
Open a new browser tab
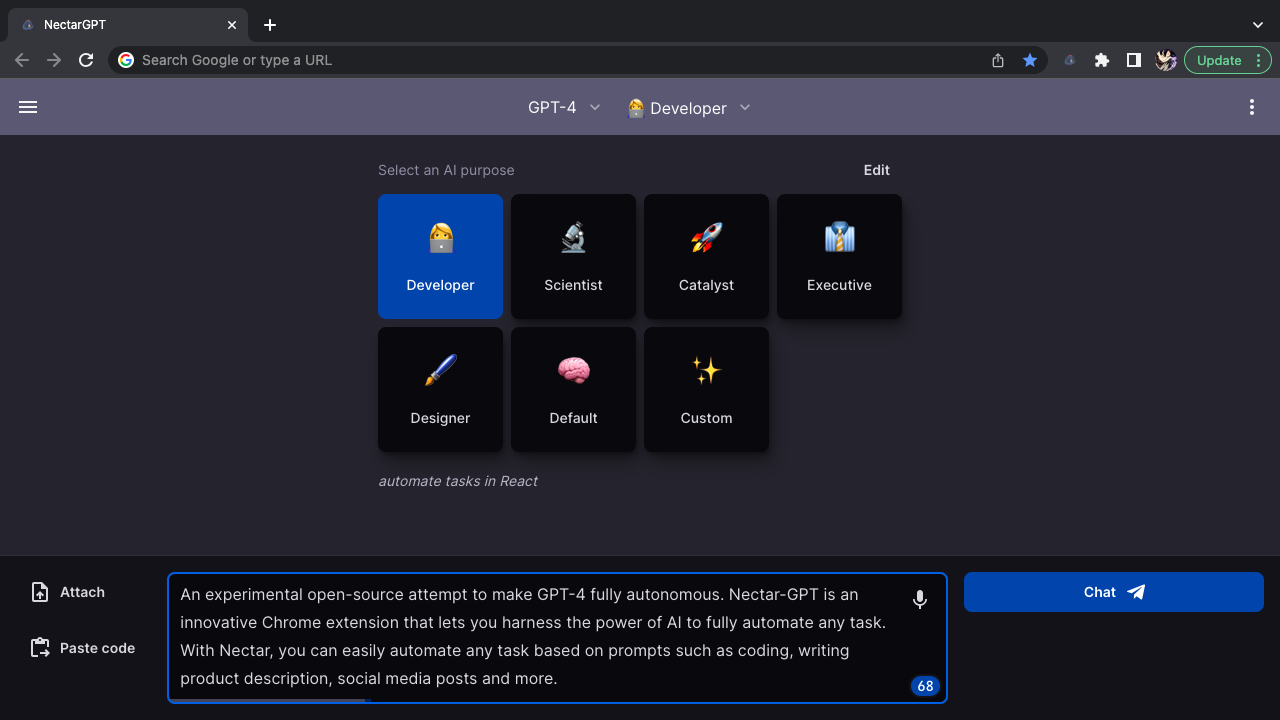[x=270, y=25]
